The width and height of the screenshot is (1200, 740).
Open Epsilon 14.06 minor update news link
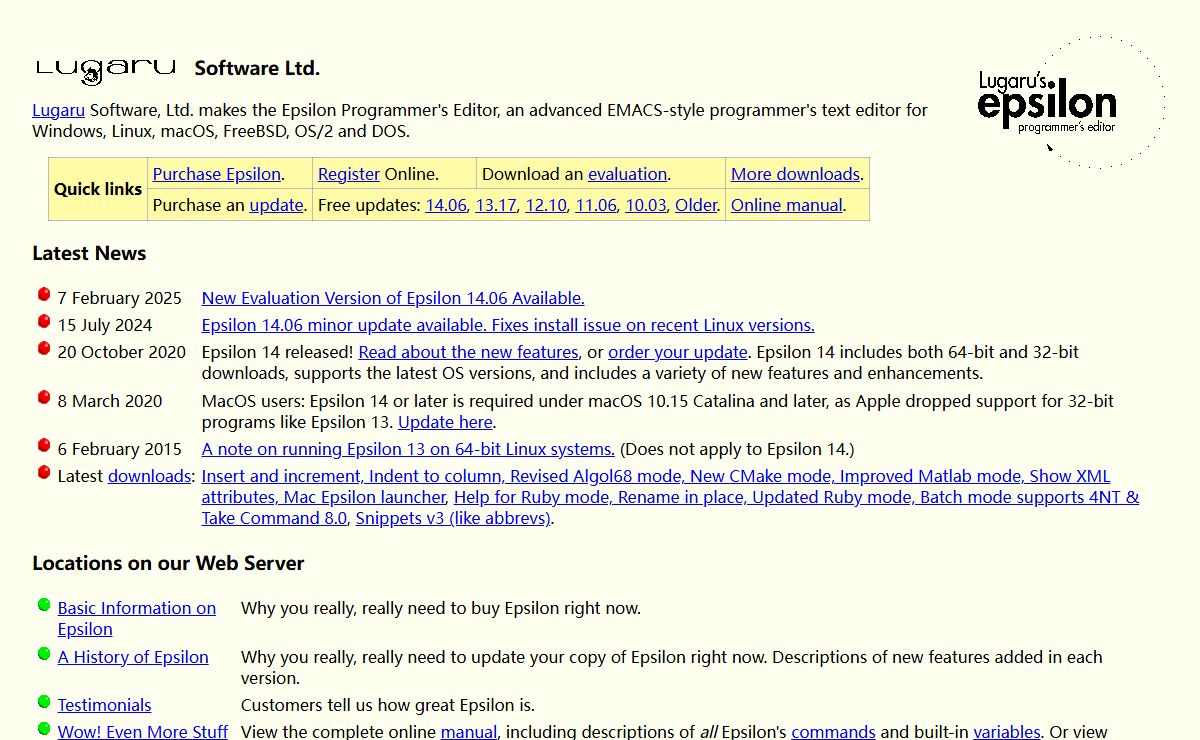pyautogui.click(x=508, y=325)
